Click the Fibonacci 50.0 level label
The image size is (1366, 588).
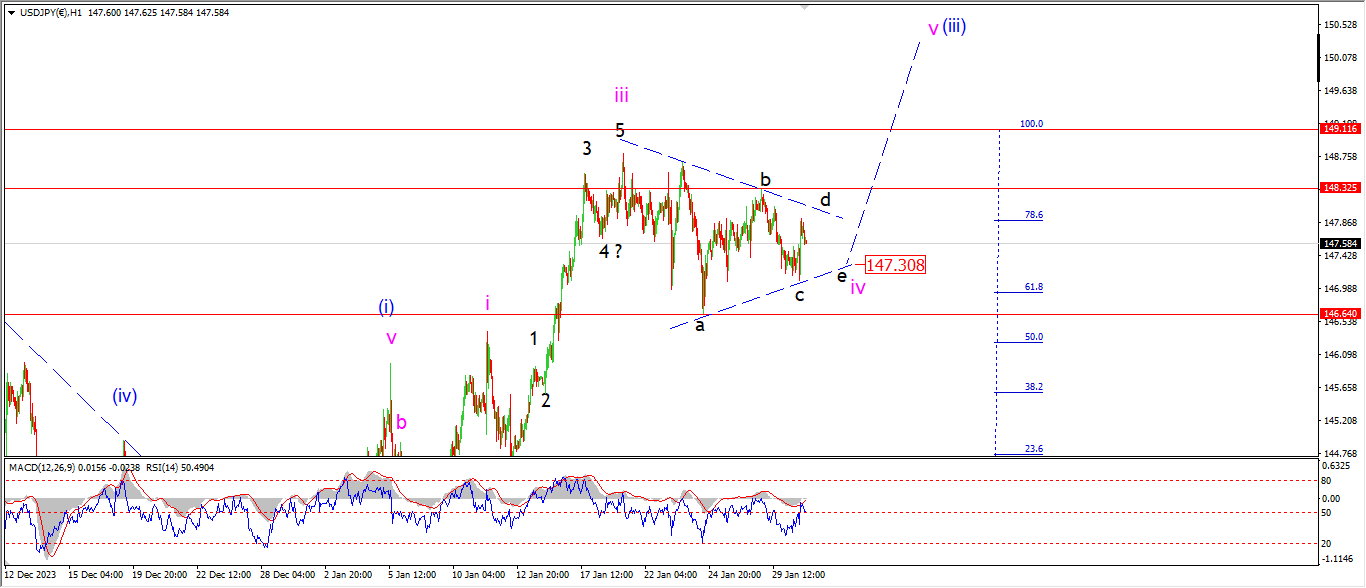pos(1033,337)
